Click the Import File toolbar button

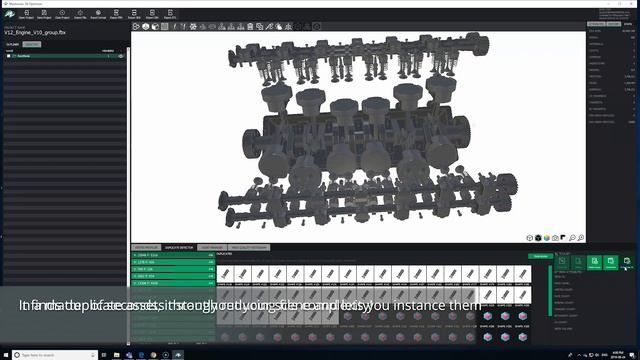(80, 15)
